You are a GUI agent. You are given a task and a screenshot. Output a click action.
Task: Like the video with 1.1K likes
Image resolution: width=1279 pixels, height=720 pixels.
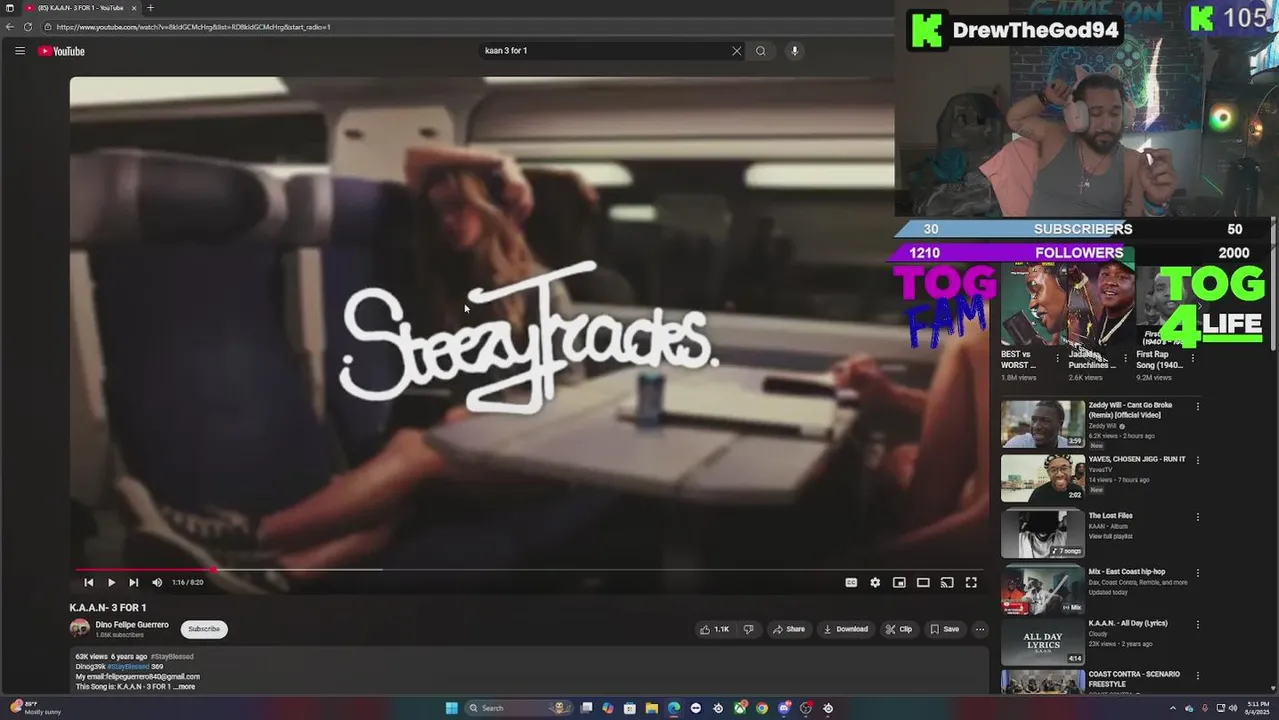coord(715,629)
